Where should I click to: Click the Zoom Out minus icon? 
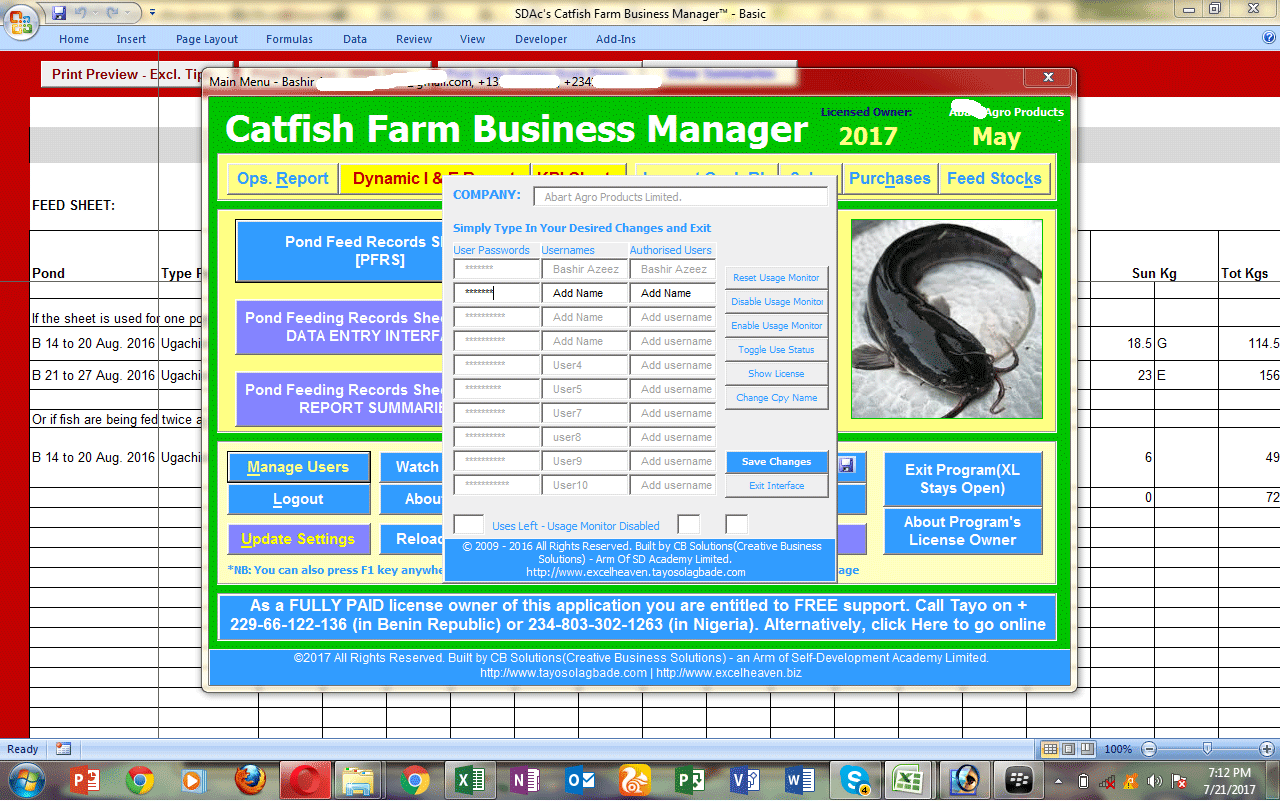pyautogui.click(x=1149, y=749)
